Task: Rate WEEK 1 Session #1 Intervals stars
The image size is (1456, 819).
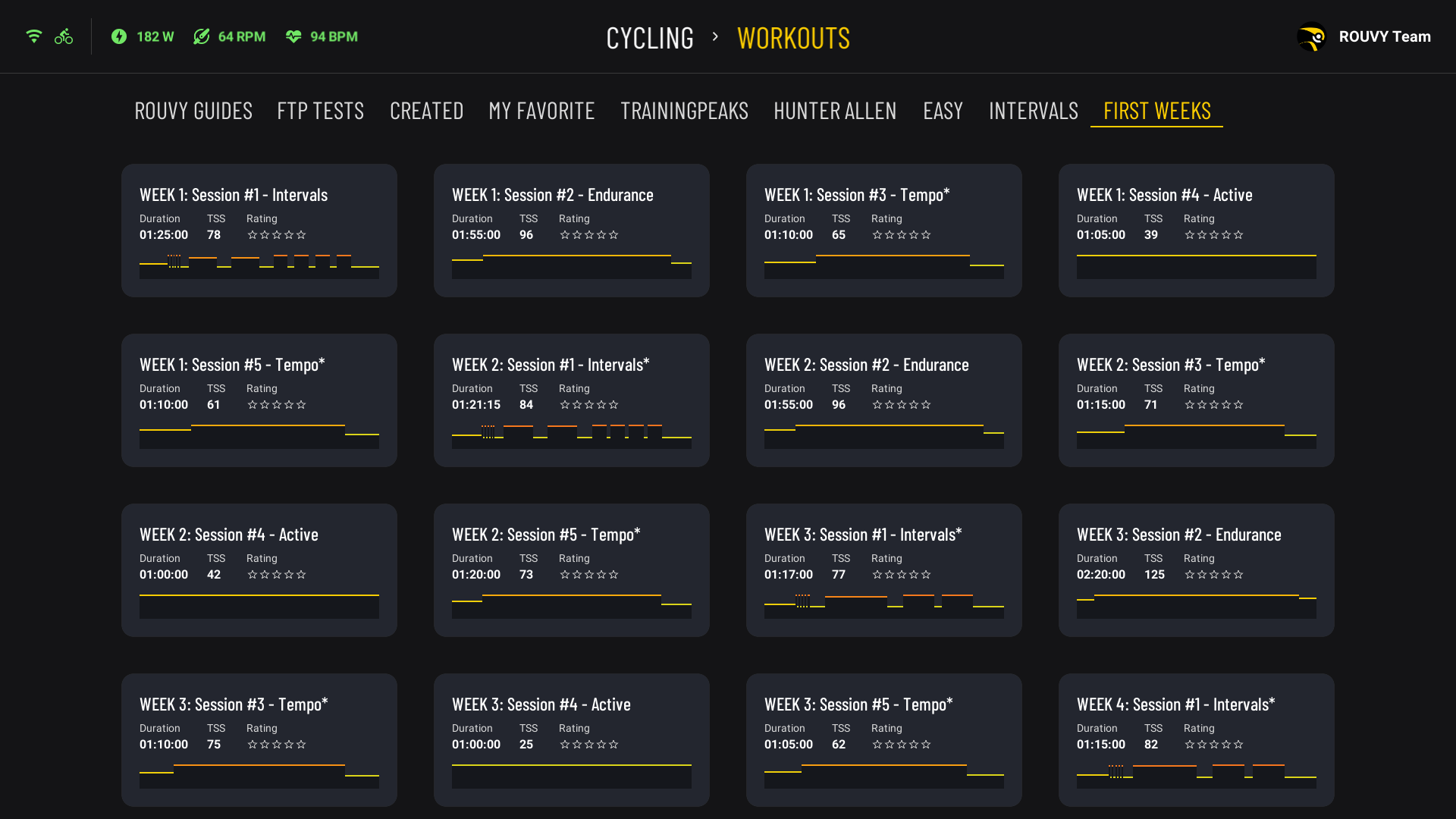Action: click(x=277, y=235)
